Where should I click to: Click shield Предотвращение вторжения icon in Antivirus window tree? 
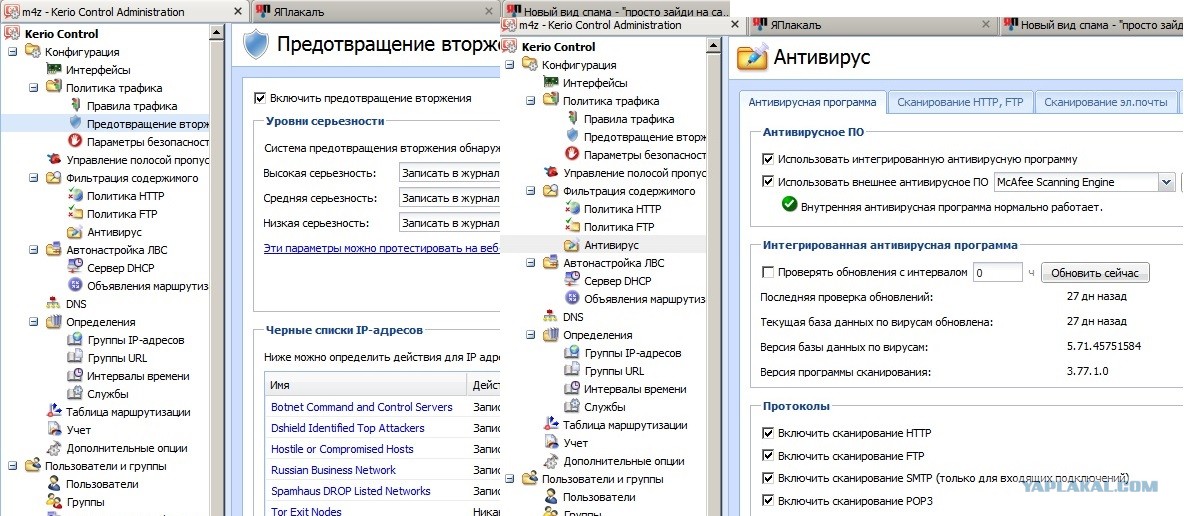click(x=572, y=137)
